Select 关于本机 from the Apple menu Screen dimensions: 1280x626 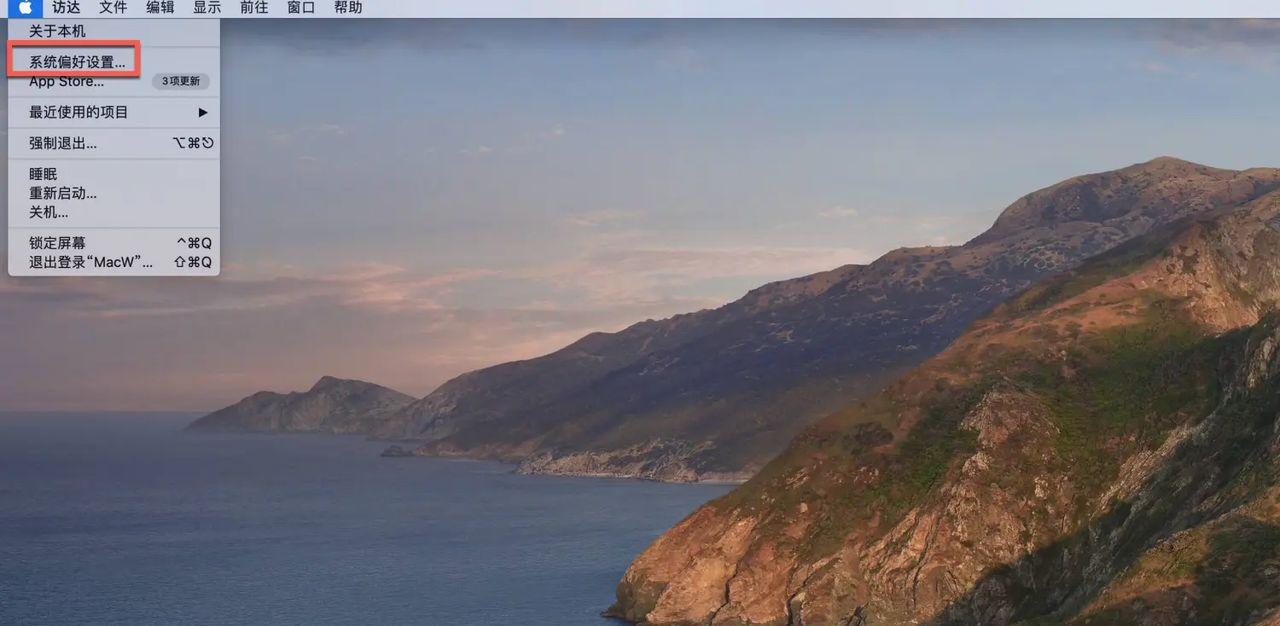click(x=114, y=31)
